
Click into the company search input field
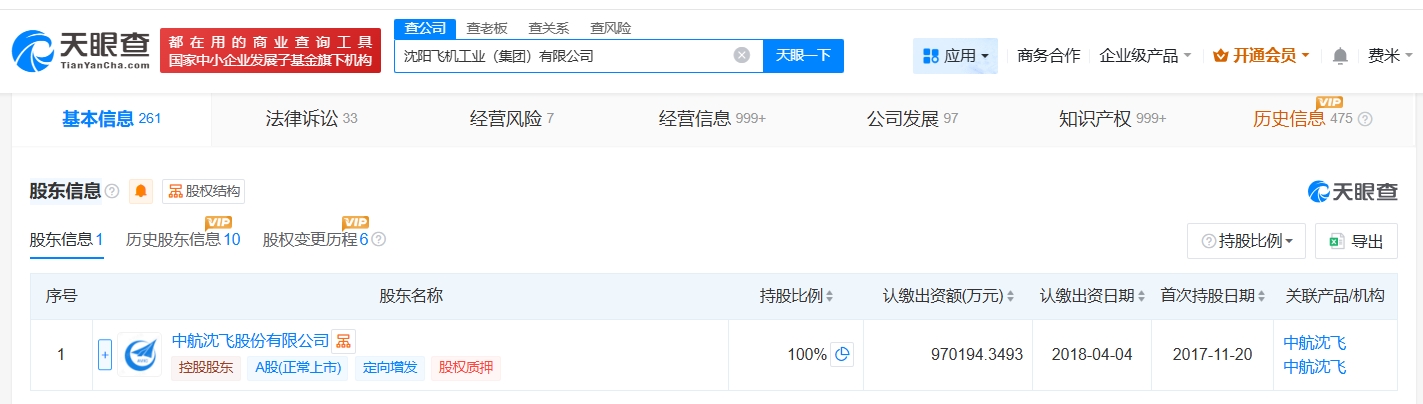click(x=560, y=56)
